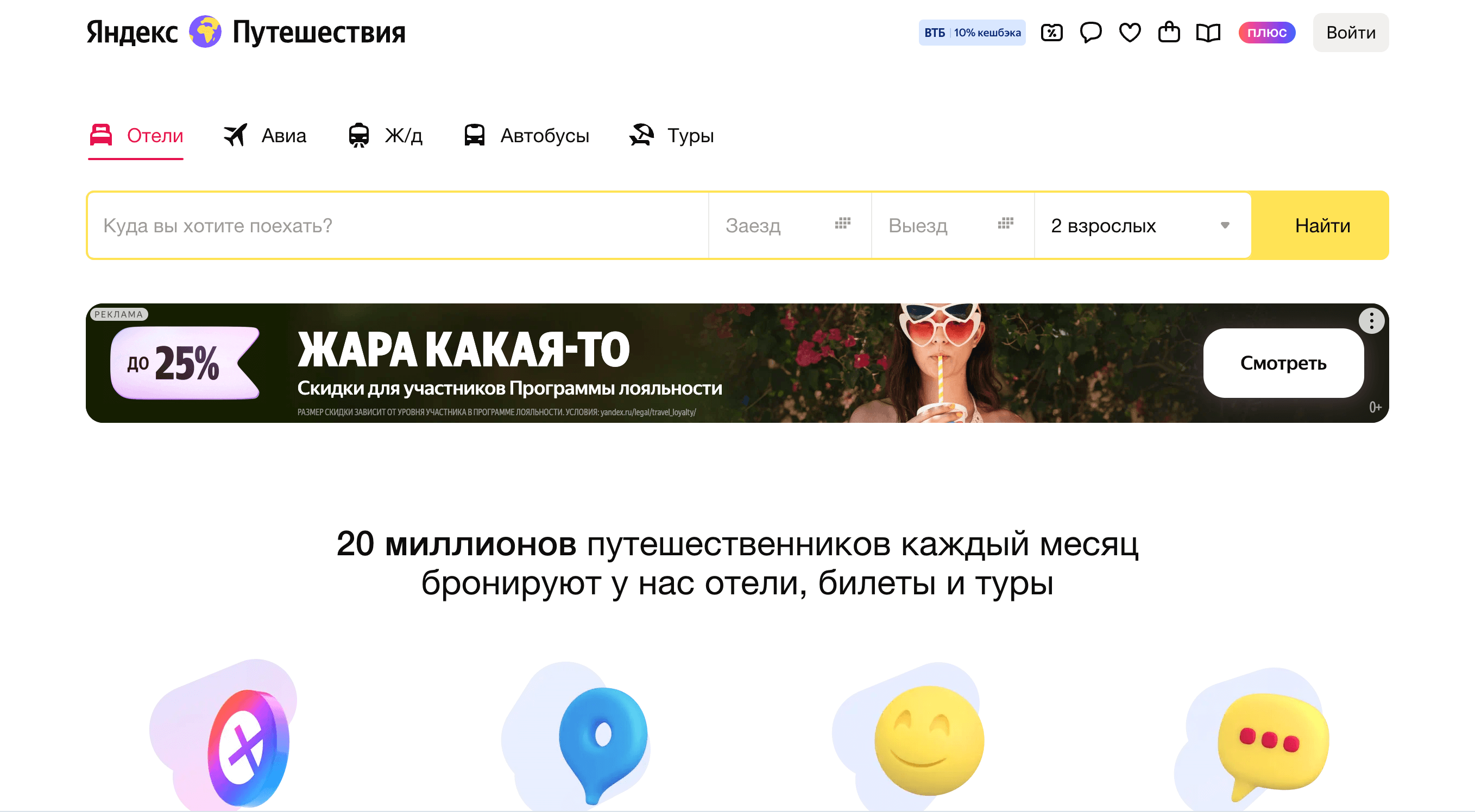The width and height of the screenshot is (1475, 812).
Task: Open the Путешествия home link
Action: [x=319, y=33]
